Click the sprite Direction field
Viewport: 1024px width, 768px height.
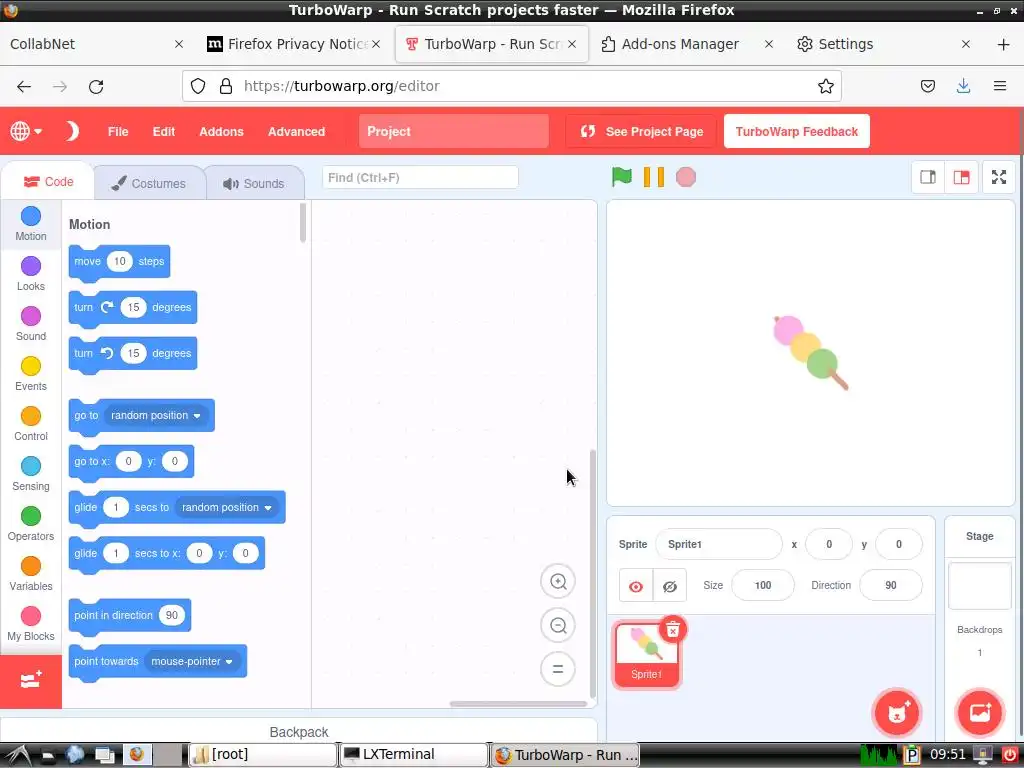(891, 585)
